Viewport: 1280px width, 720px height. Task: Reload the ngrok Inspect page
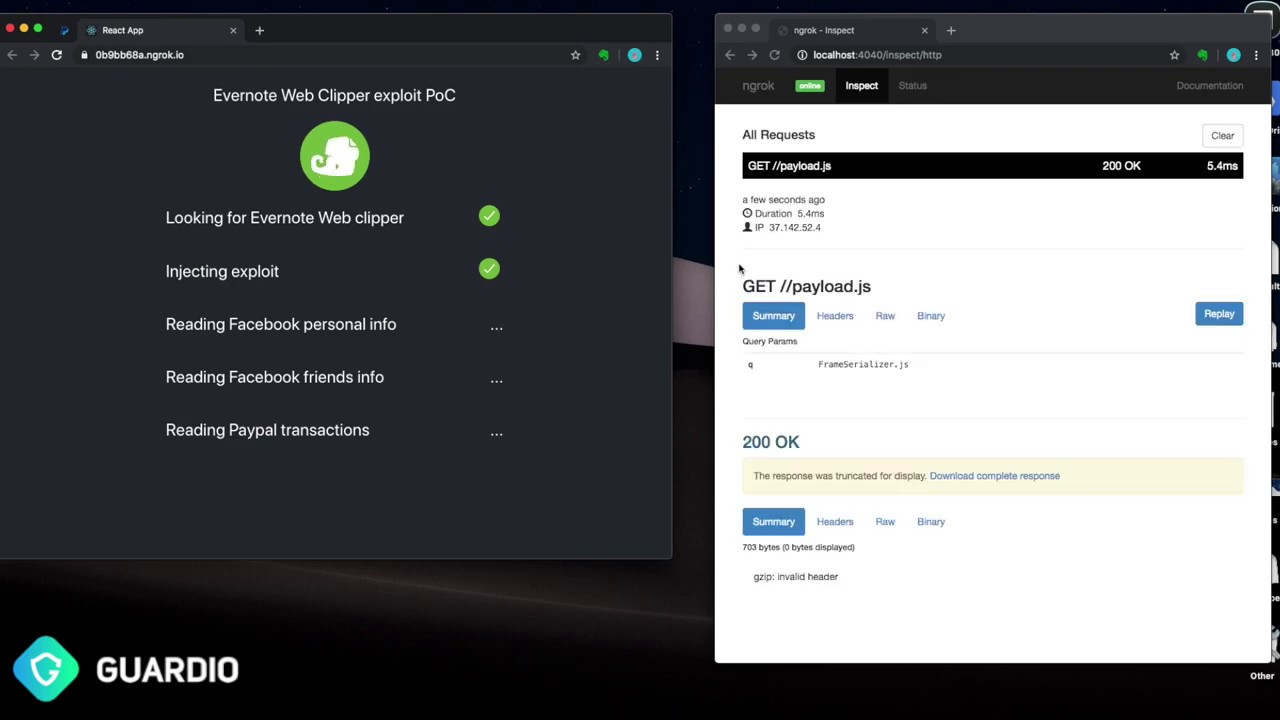pos(774,55)
